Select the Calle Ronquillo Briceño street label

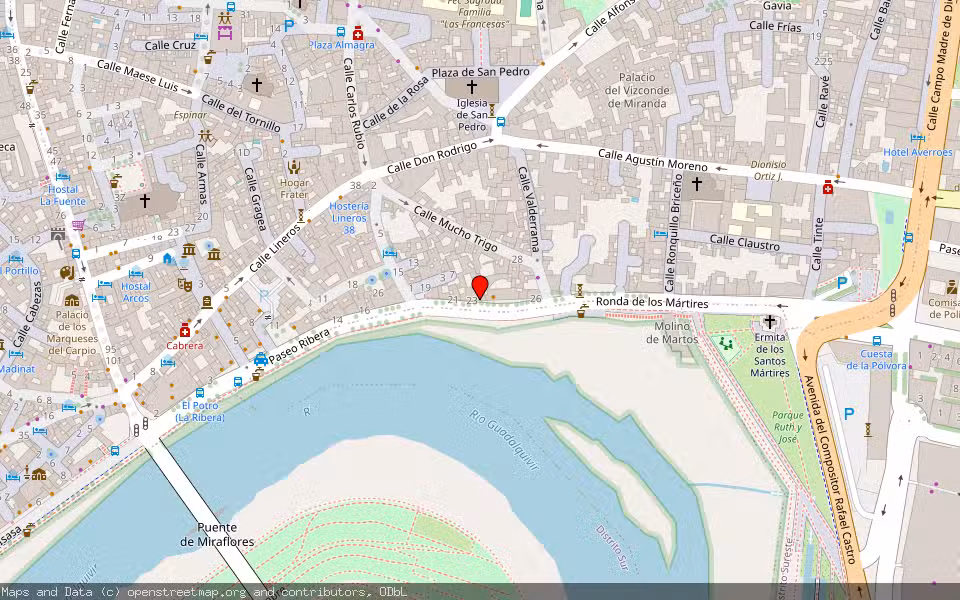coord(673,233)
